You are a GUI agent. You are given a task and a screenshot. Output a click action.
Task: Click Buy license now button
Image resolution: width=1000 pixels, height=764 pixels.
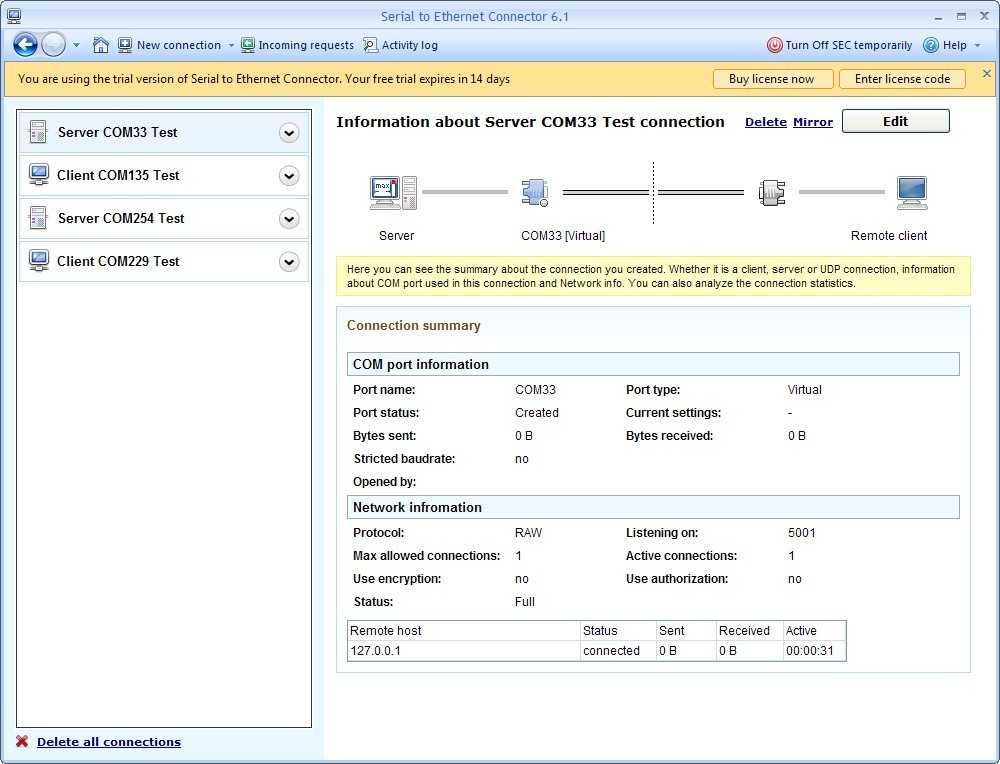pyautogui.click(x=772, y=79)
